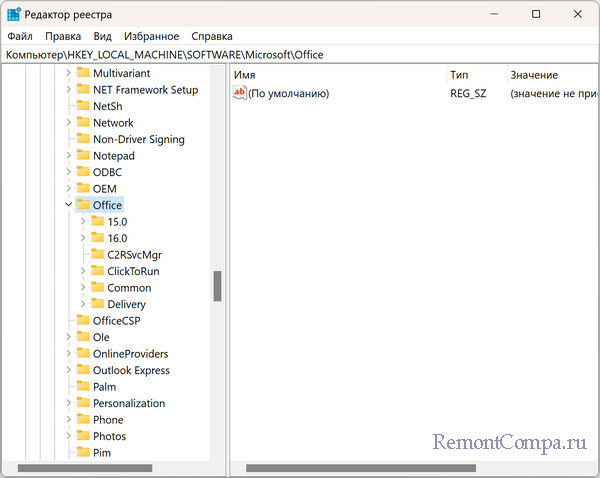Click the folder icon next to Personalization
Screen dimensions: 600x478
coord(83,402)
